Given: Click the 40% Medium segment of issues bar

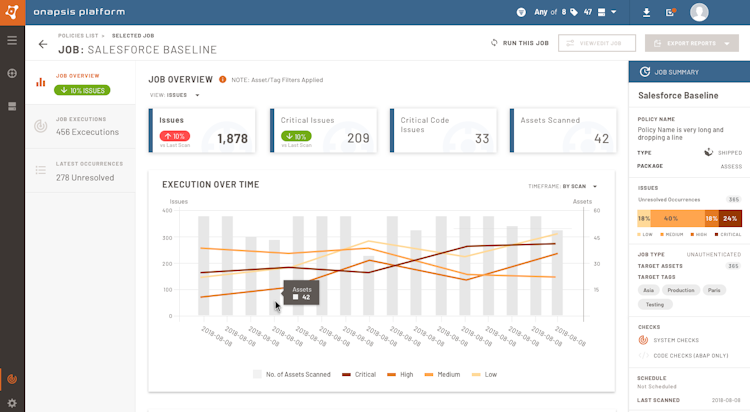Looking at the screenshot, I should pos(677,218).
